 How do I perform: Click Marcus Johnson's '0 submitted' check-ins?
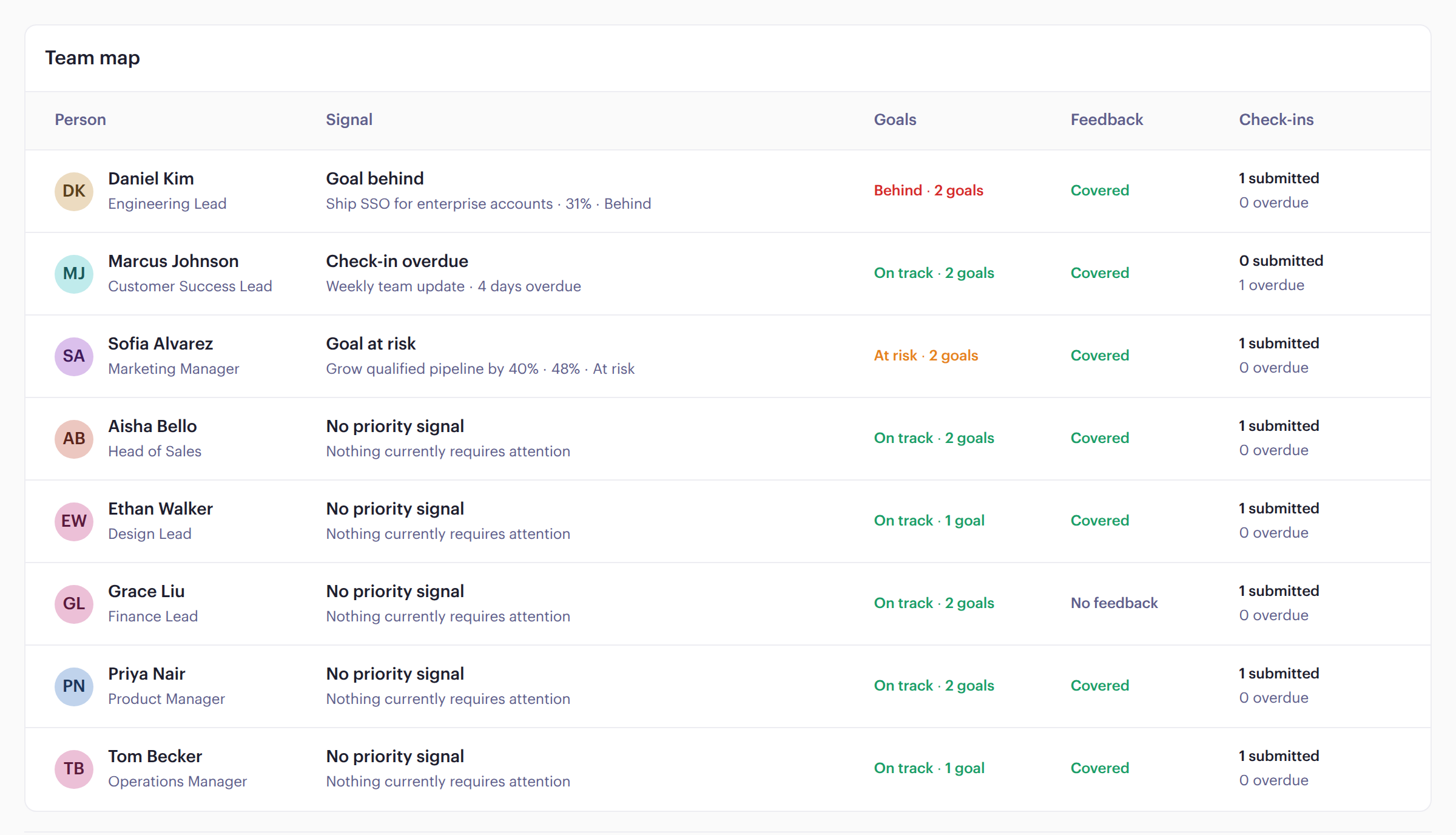click(x=1281, y=261)
